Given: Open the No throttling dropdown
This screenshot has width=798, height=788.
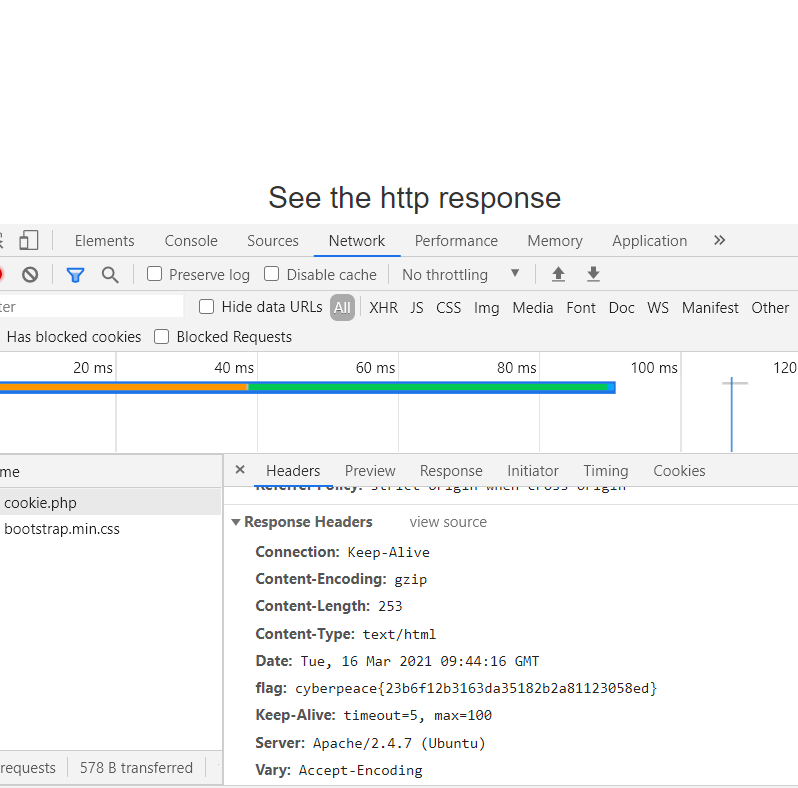Looking at the screenshot, I should coord(460,275).
